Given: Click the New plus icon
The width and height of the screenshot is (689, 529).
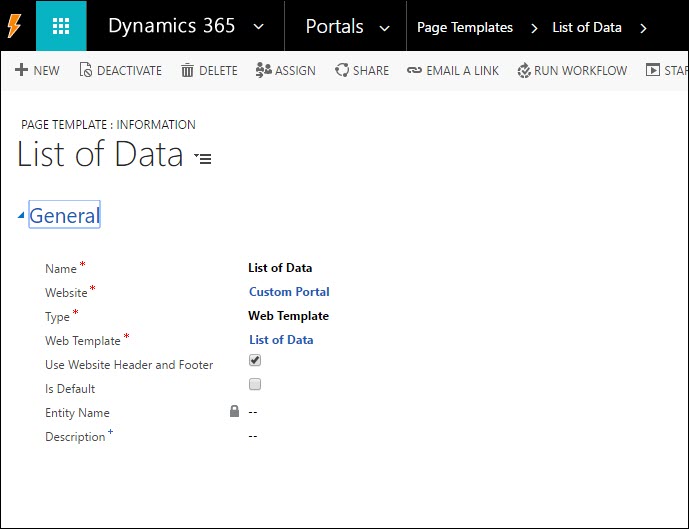Looking at the screenshot, I should pyautogui.click(x=21, y=70).
